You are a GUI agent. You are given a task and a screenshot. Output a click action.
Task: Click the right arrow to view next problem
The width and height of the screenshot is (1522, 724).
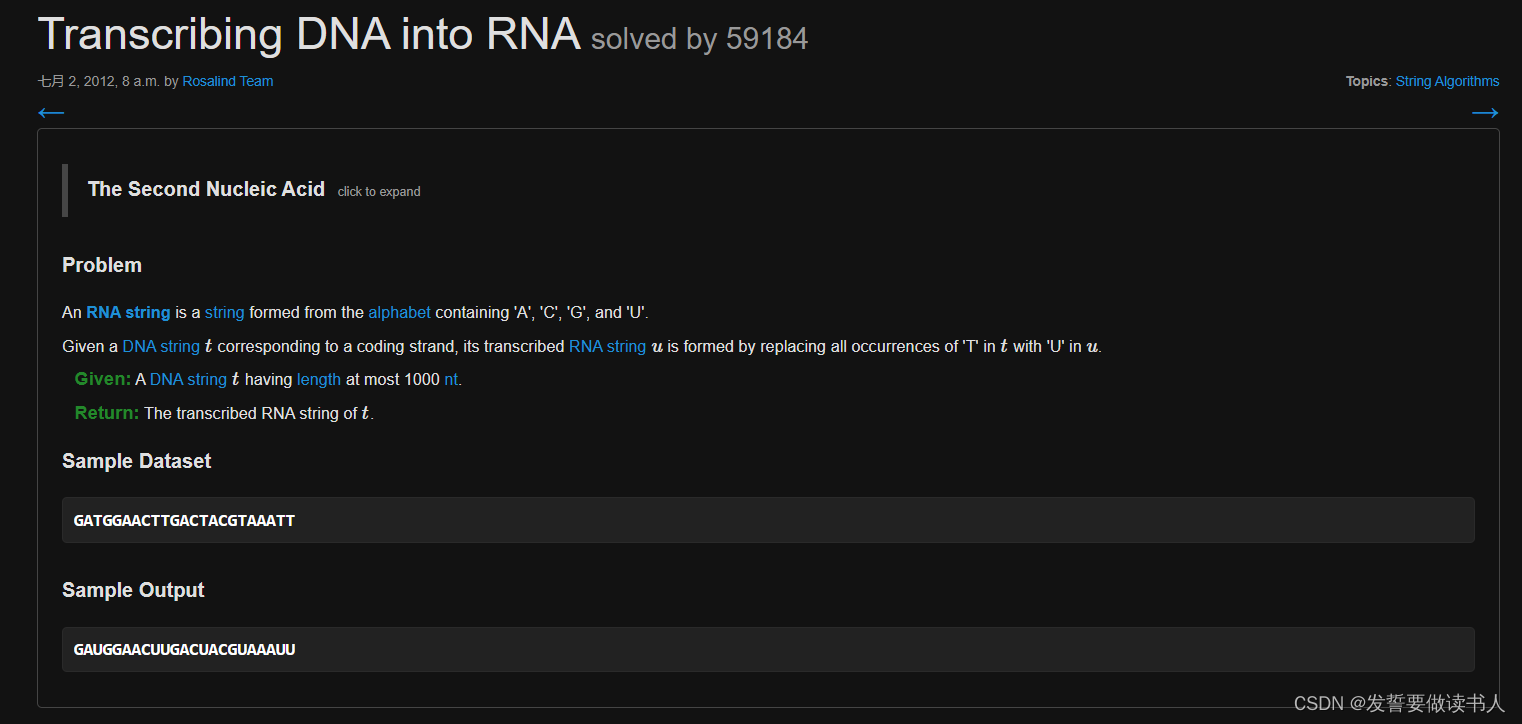(x=1485, y=112)
